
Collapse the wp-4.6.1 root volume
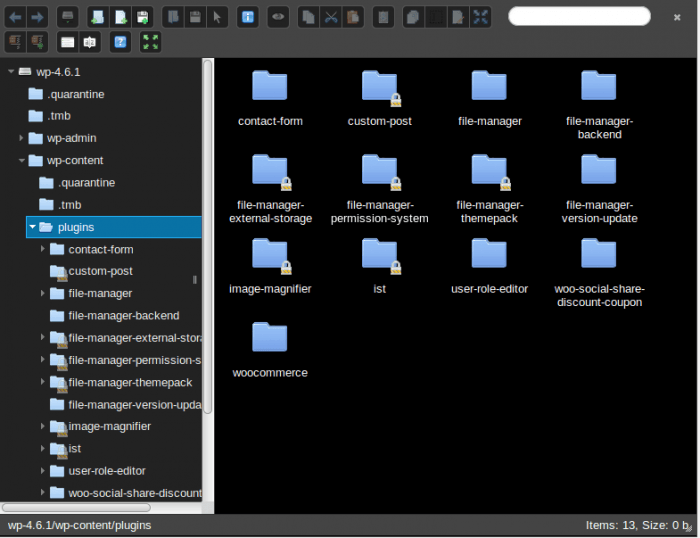click(x=11, y=71)
